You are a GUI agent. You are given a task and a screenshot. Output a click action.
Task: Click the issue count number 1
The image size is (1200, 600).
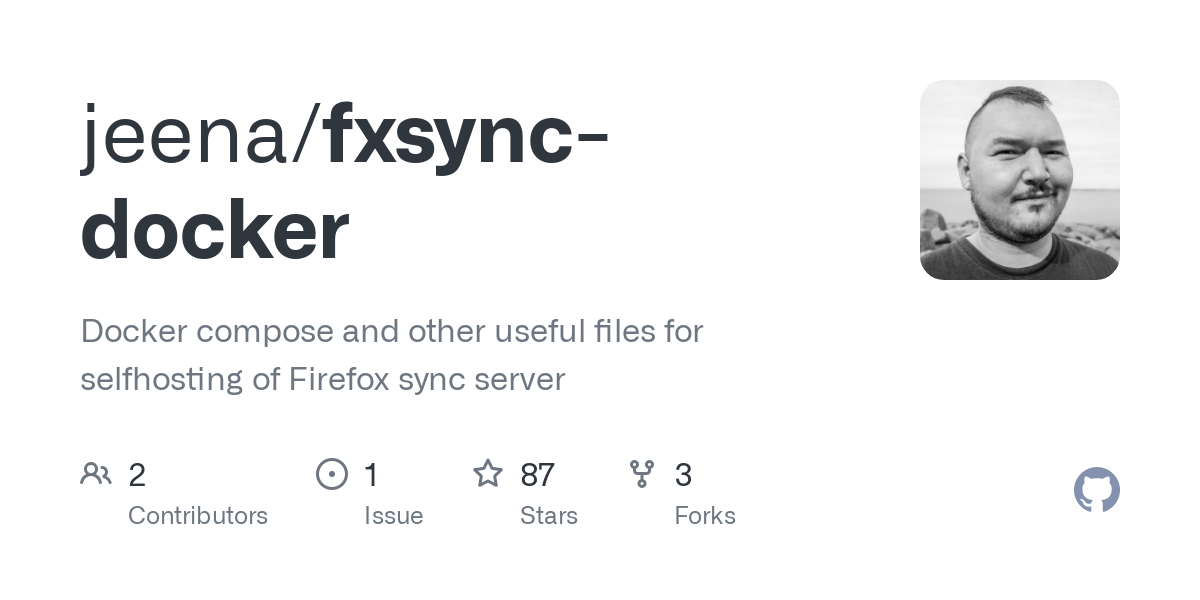tap(371, 475)
